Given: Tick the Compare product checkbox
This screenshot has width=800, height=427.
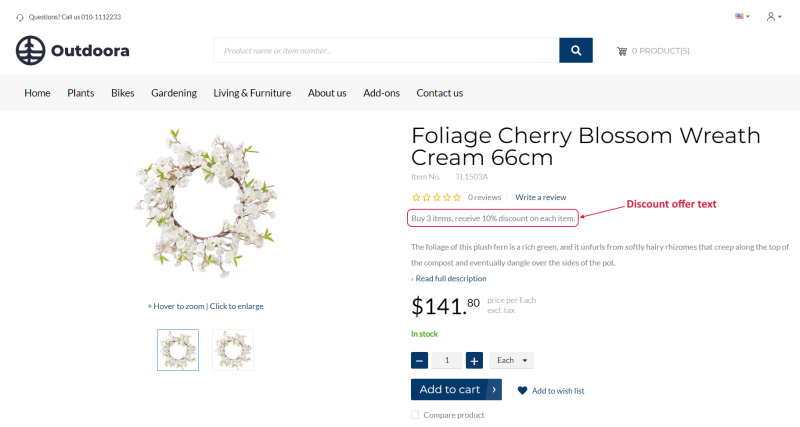Looking at the screenshot, I should click(x=415, y=415).
